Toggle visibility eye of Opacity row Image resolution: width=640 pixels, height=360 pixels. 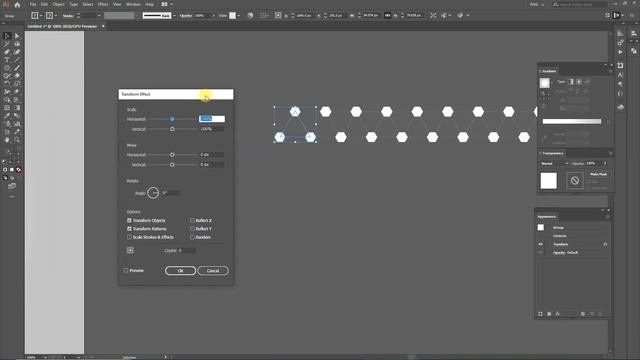point(540,253)
